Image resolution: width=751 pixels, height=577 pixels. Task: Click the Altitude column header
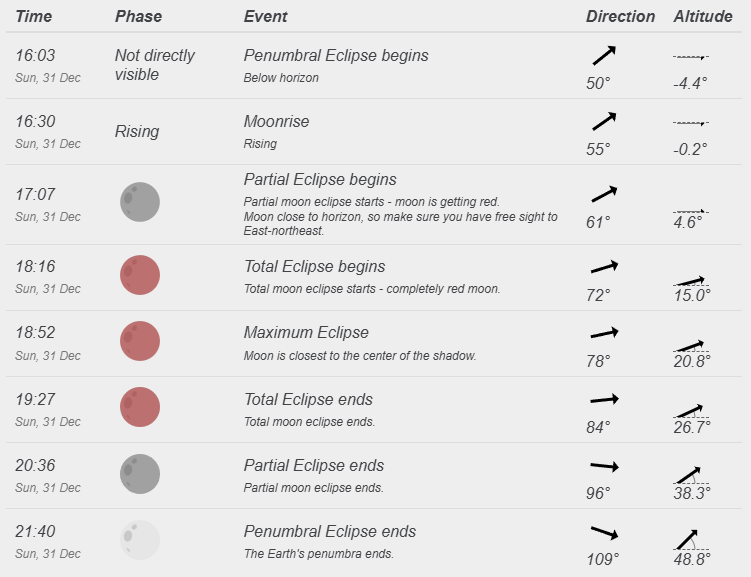click(x=703, y=16)
